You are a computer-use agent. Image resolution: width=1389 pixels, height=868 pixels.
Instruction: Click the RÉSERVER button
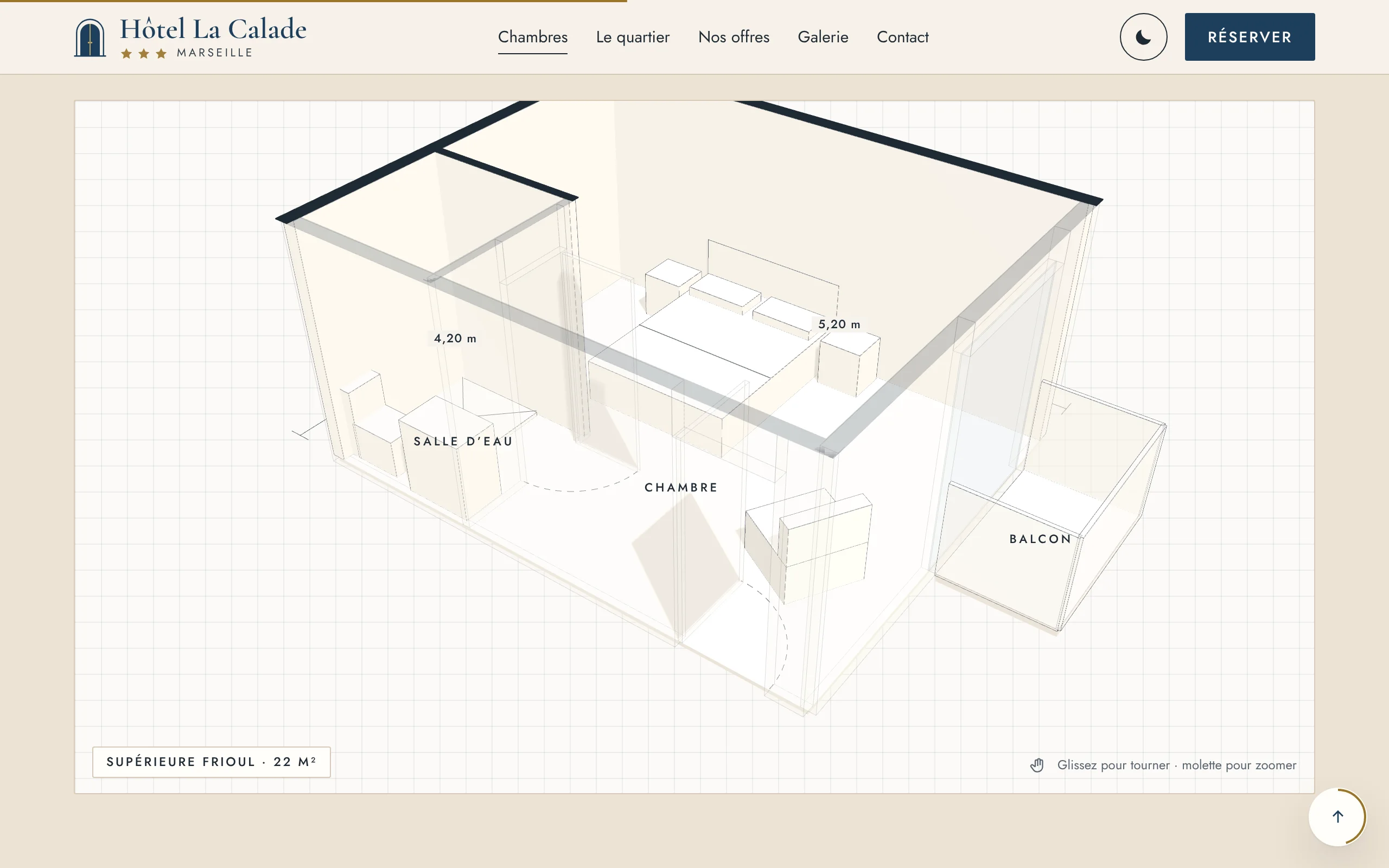[1250, 37]
